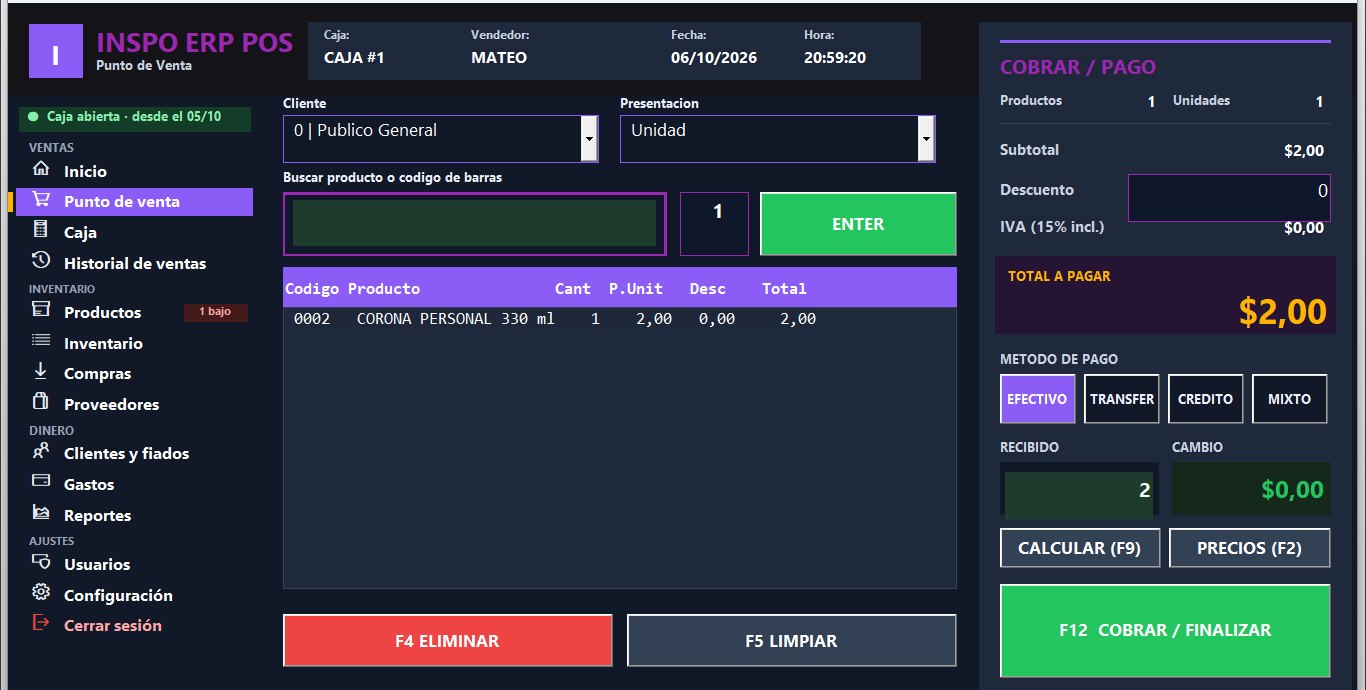Viewport: 1366px width, 690px height.
Task: Click the Caja calculator icon
Action: 41,230
